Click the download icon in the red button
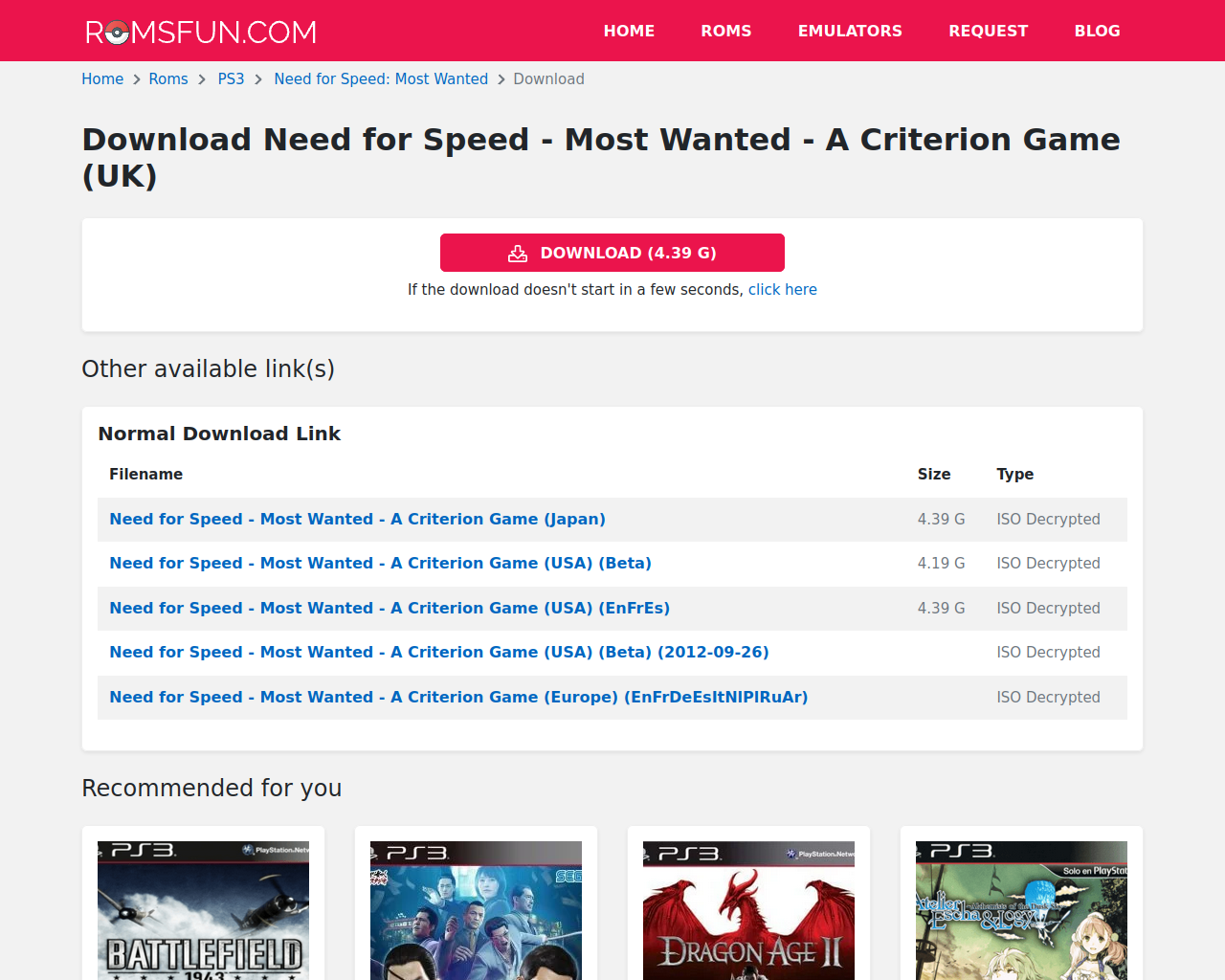The width and height of the screenshot is (1225, 980). pyautogui.click(x=518, y=254)
